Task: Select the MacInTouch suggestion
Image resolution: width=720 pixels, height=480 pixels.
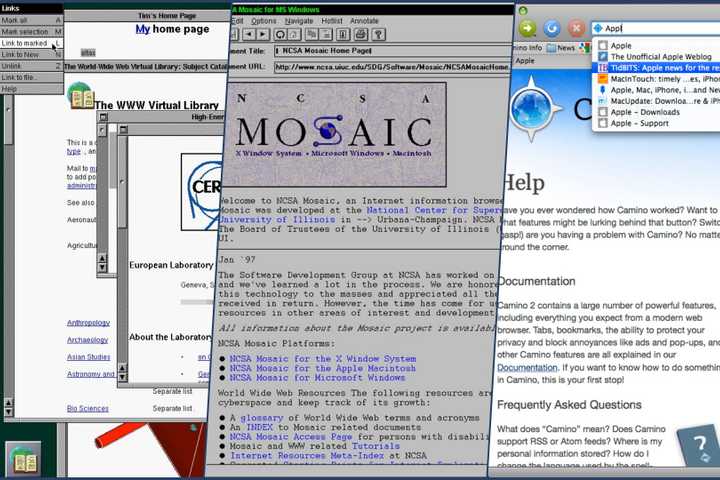Action: 657,79
